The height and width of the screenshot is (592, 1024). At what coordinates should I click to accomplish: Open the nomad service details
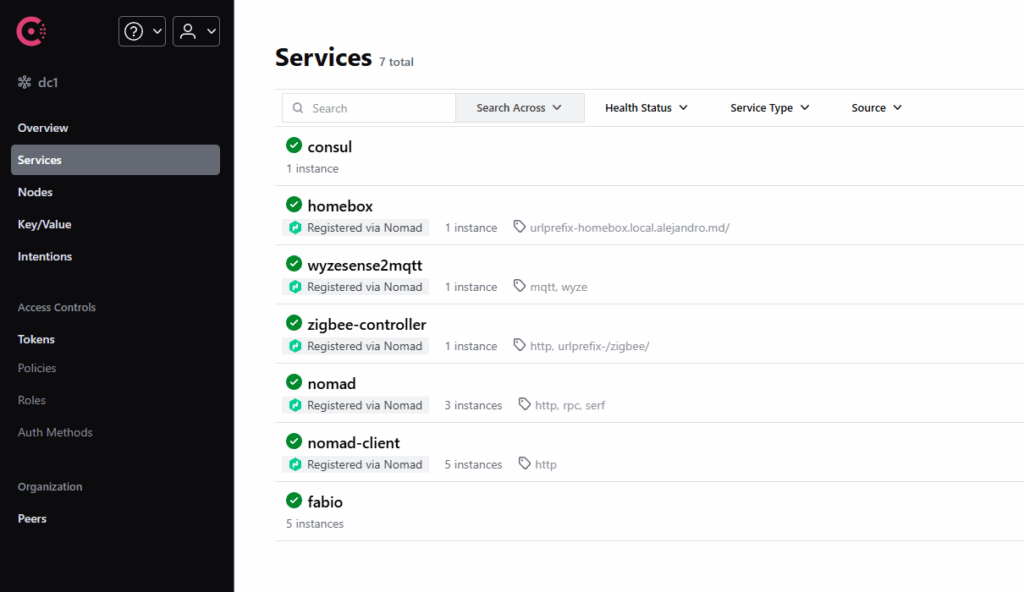pyautogui.click(x=331, y=384)
